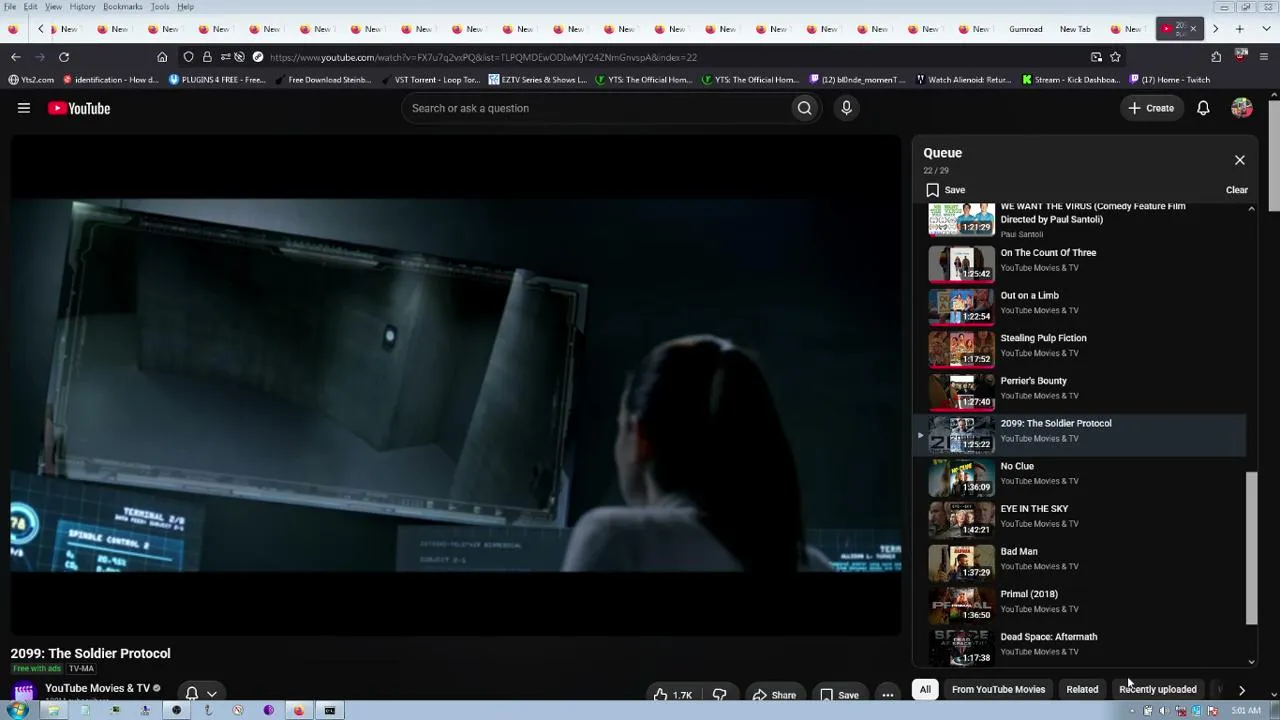Open the YouTube Movies & TV channel avatar
Viewport: 1280px width, 720px height.
coord(23,692)
